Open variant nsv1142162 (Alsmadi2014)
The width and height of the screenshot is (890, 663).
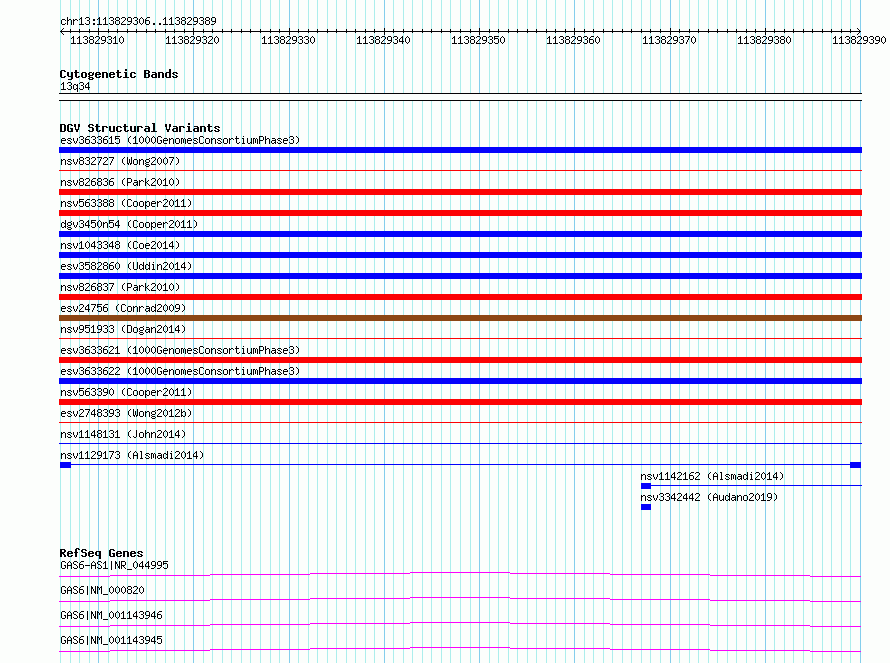click(x=712, y=476)
